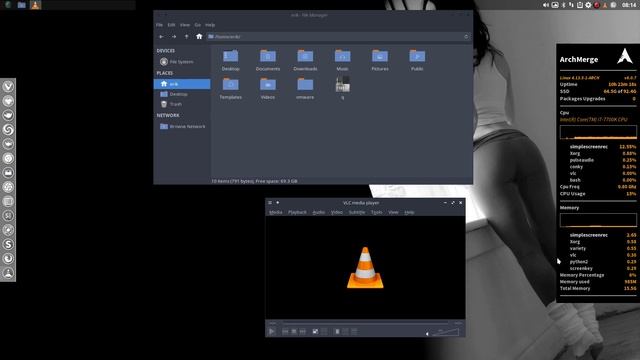Click VLC seek progress bar
640x360 pixels.
[365, 323]
